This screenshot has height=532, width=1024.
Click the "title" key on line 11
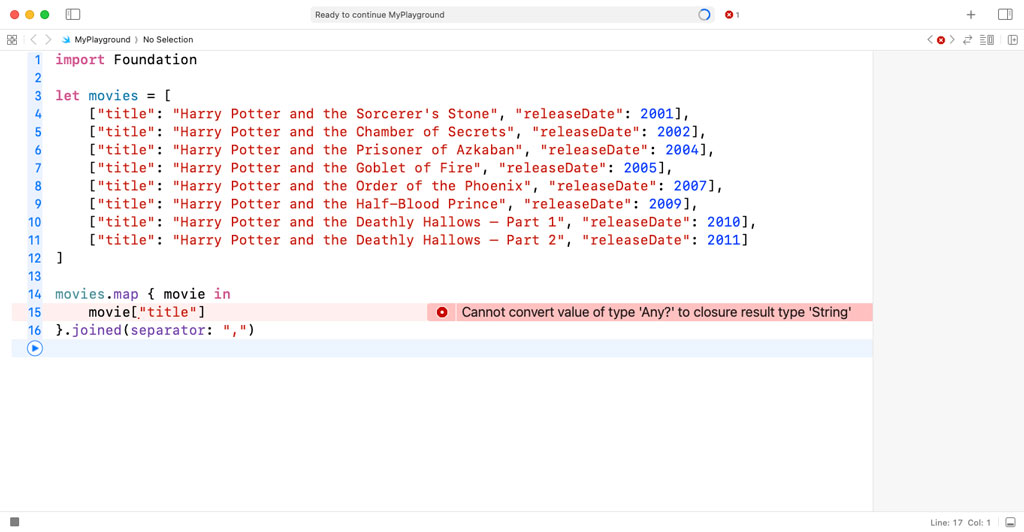126,240
